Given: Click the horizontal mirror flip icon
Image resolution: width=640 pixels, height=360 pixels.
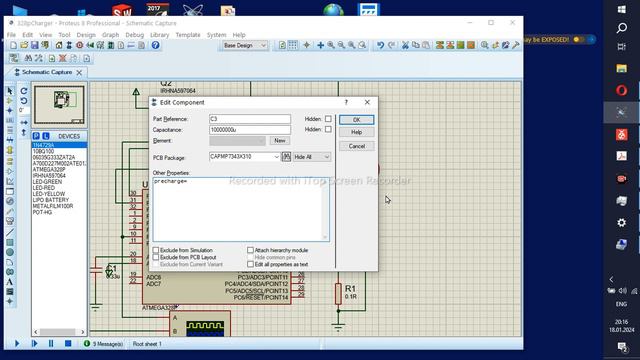Looking at the screenshot, I should [x=24, y=122].
